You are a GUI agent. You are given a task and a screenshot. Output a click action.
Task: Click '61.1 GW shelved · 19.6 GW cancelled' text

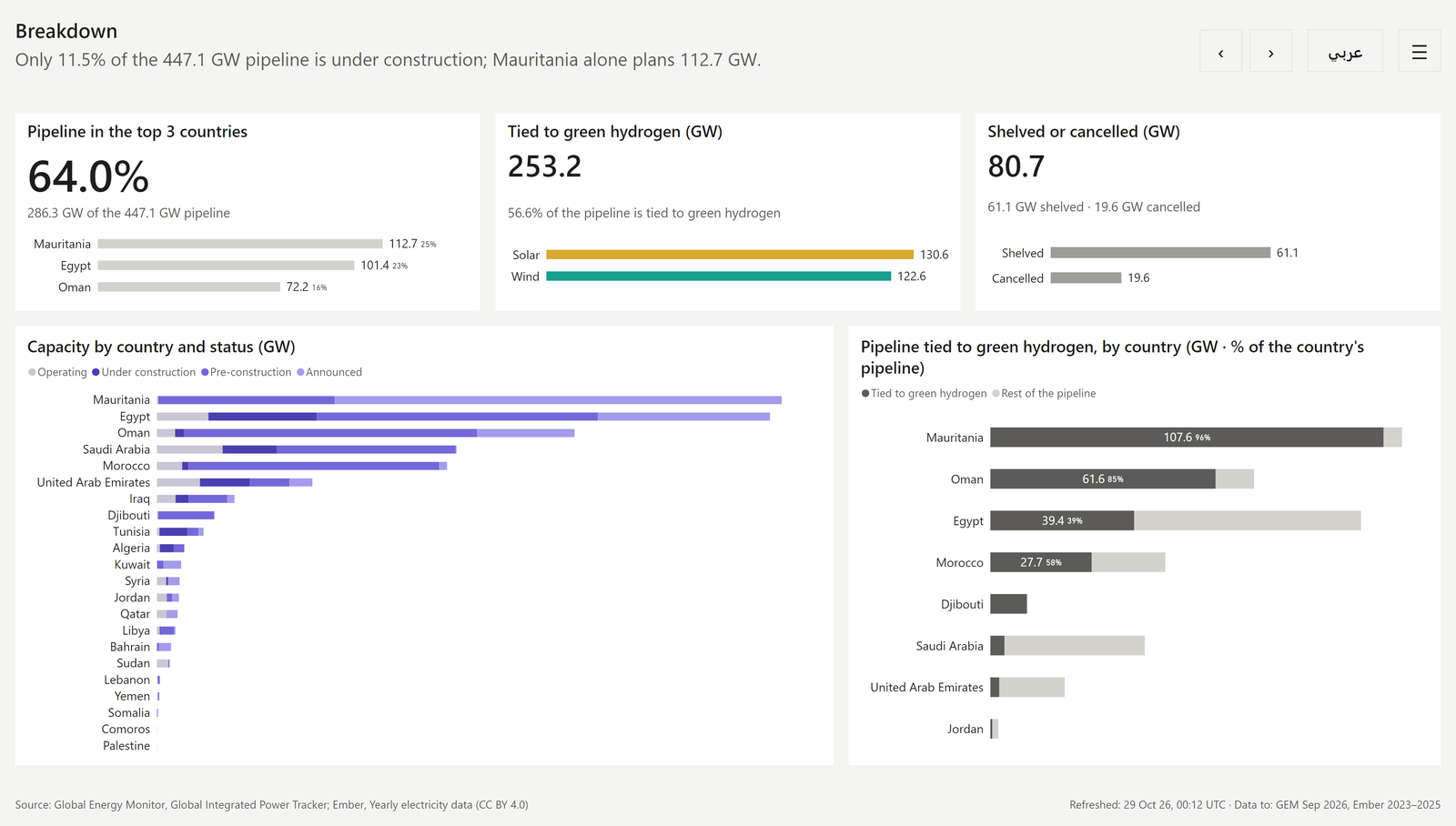click(1094, 206)
